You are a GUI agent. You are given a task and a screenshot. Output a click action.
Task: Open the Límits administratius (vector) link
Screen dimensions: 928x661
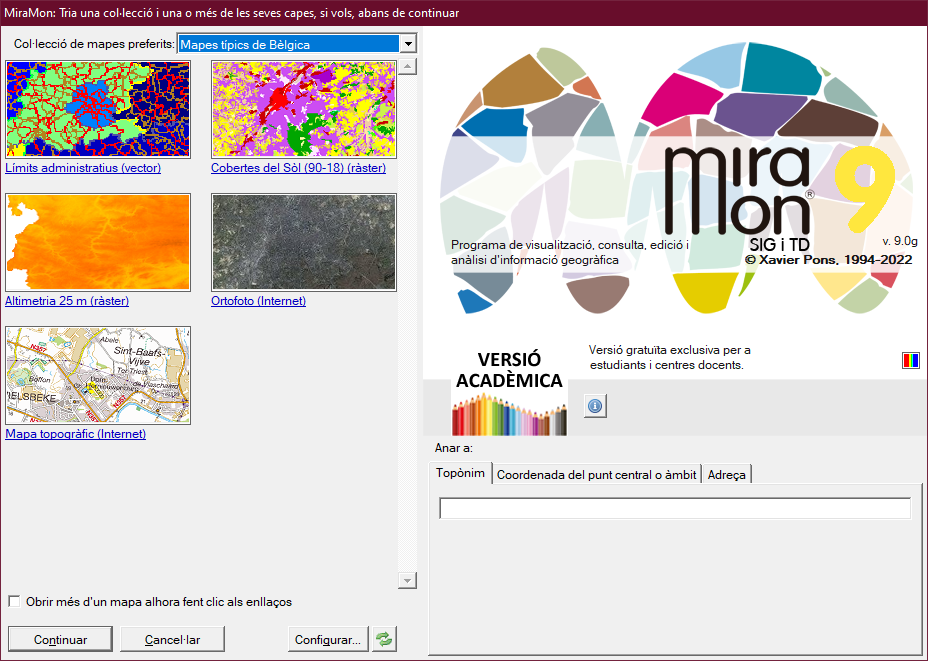click(83, 168)
